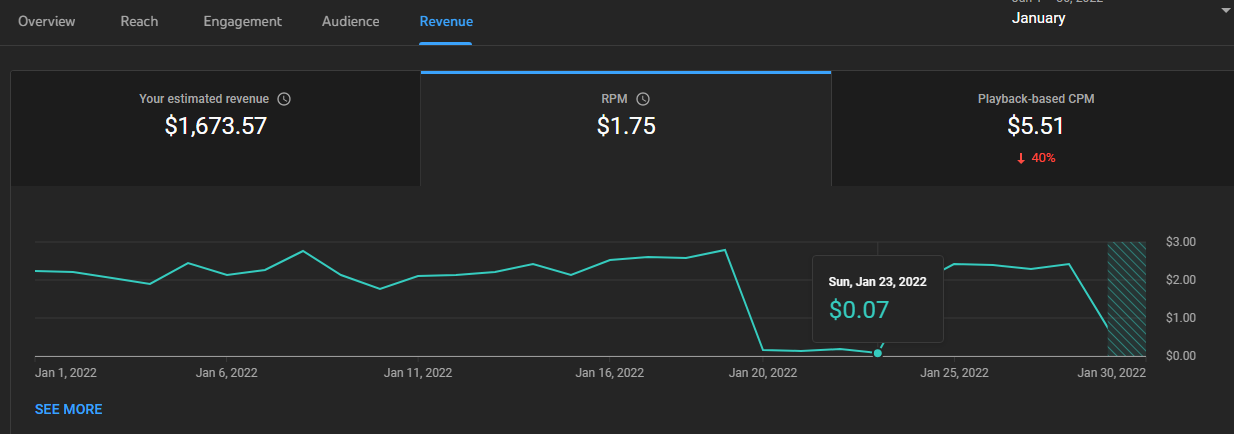Click the date range dropdown arrow
The height and width of the screenshot is (434, 1234).
click(1225, 11)
